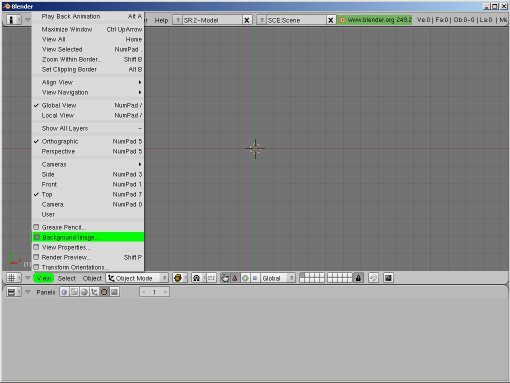The height and width of the screenshot is (383, 510).
Task: Select the User view entry
Action: click(88, 214)
